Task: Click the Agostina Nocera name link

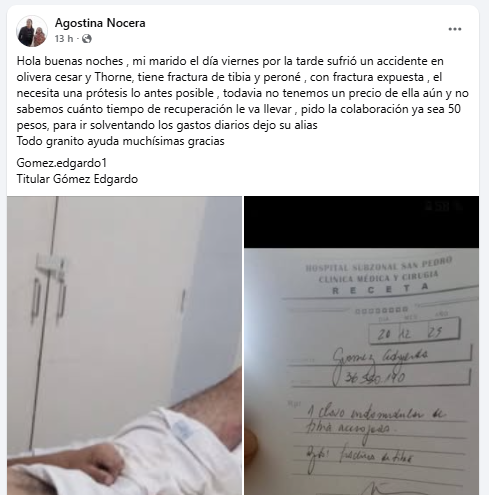Action: [100, 23]
